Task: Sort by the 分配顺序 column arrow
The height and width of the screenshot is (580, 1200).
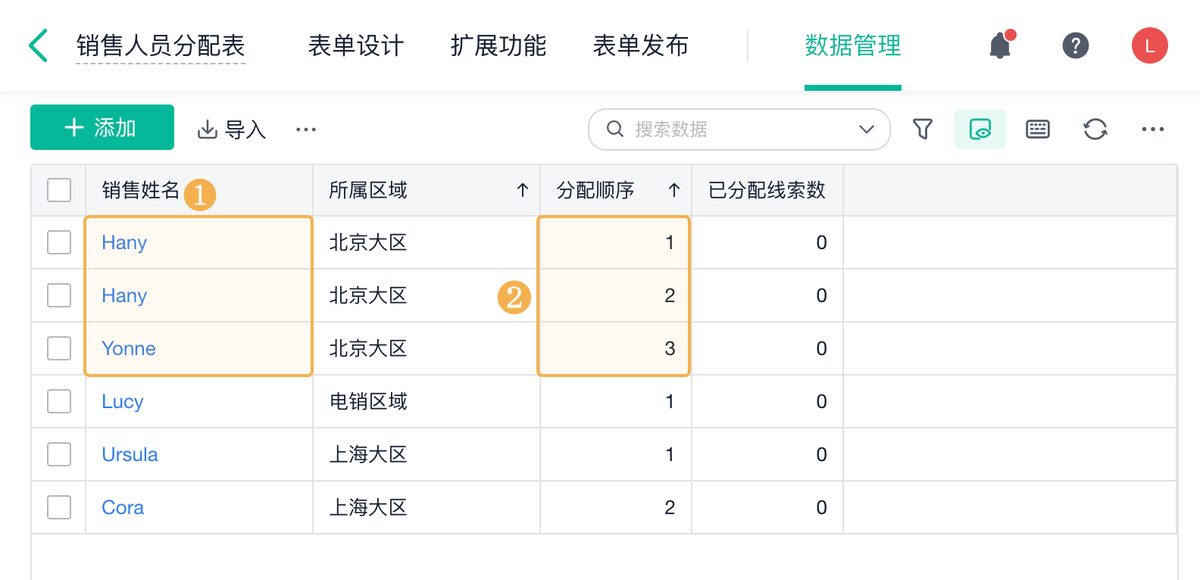Action: (x=674, y=190)
